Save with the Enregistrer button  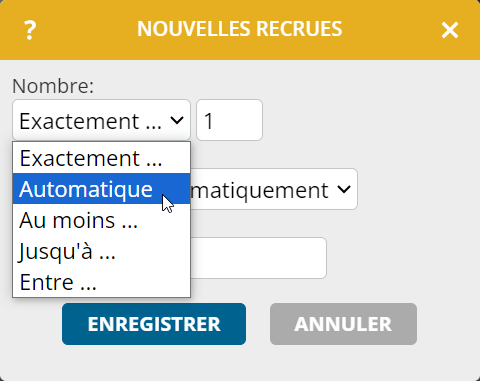(154, 324)
